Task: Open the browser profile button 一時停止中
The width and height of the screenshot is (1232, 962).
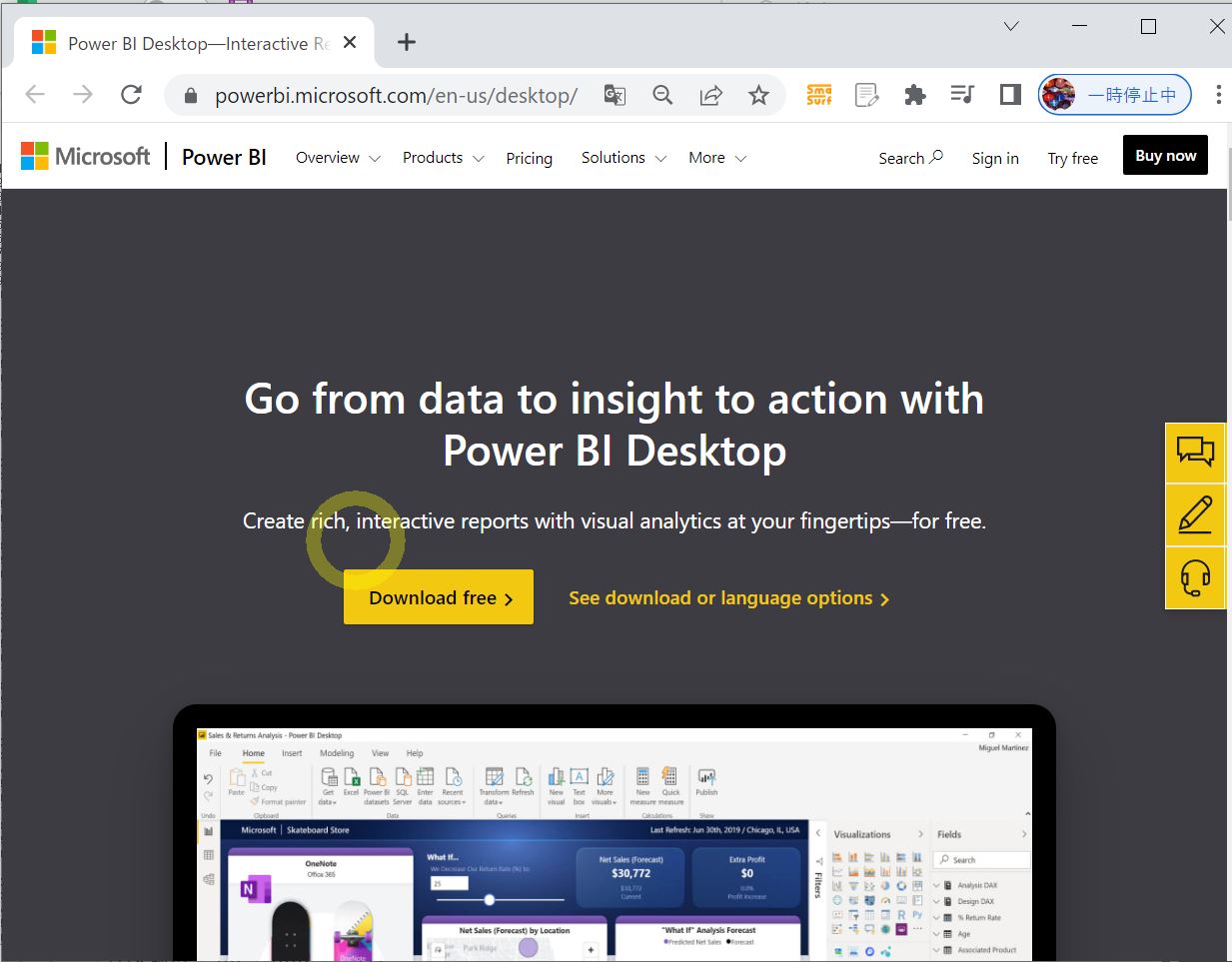Action: click(1115, 95)
